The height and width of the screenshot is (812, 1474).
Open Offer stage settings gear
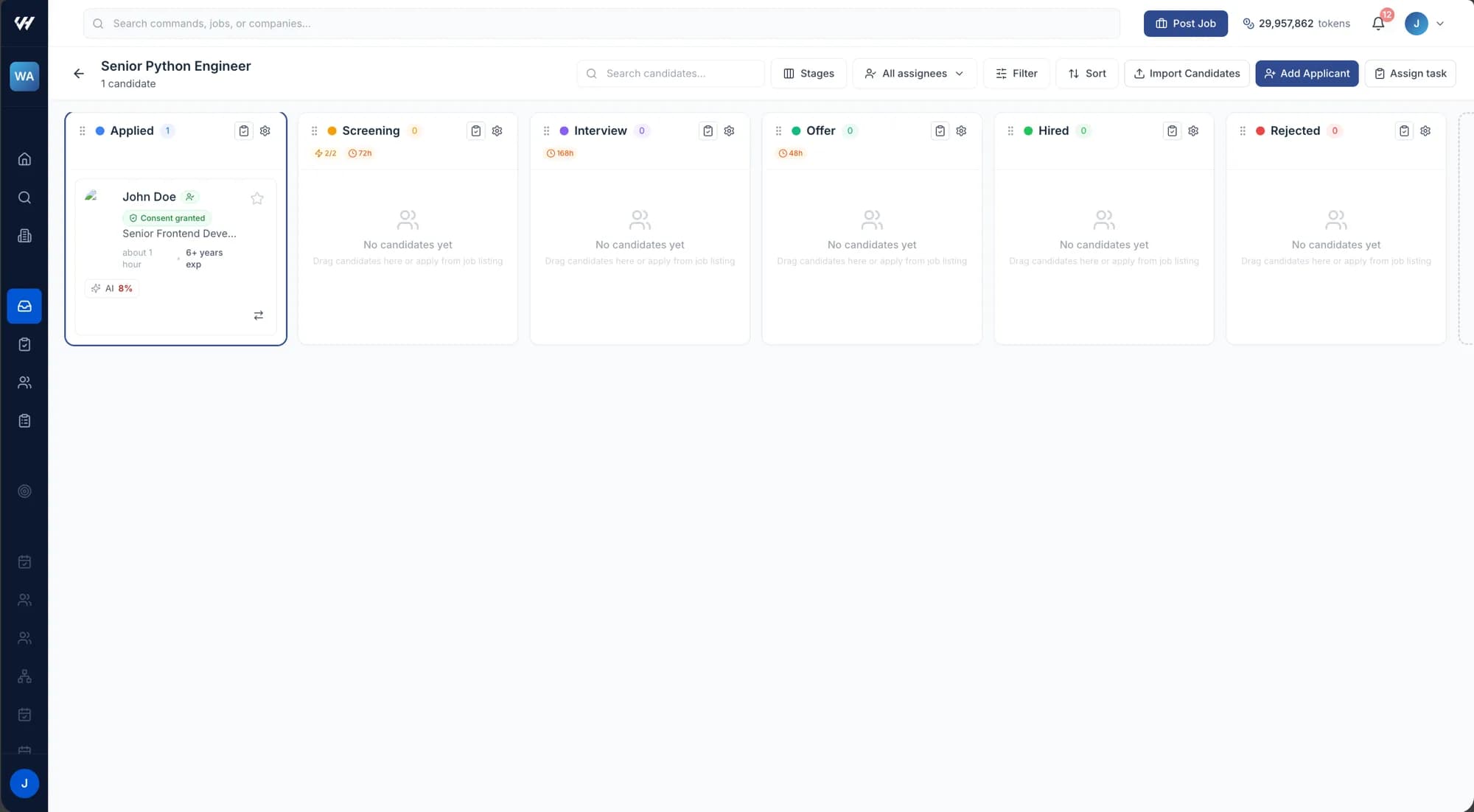pos(962,130)
